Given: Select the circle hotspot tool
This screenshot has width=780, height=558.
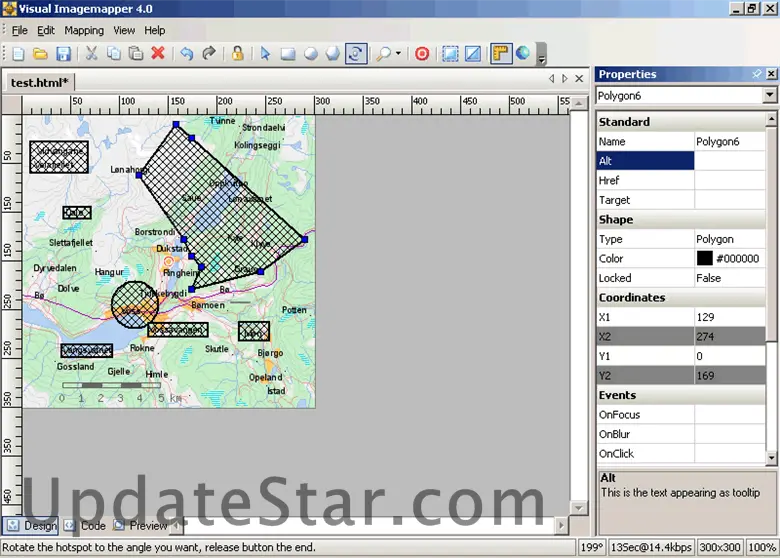Looking at the screenshot, I should 311,53.
